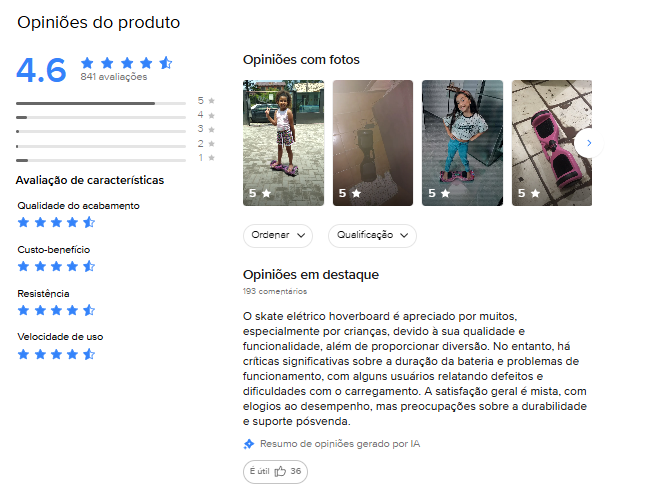Open the Qualificação filter dropdown
The height and width of the screenshot is (494, 655).
tap(372, 236)
